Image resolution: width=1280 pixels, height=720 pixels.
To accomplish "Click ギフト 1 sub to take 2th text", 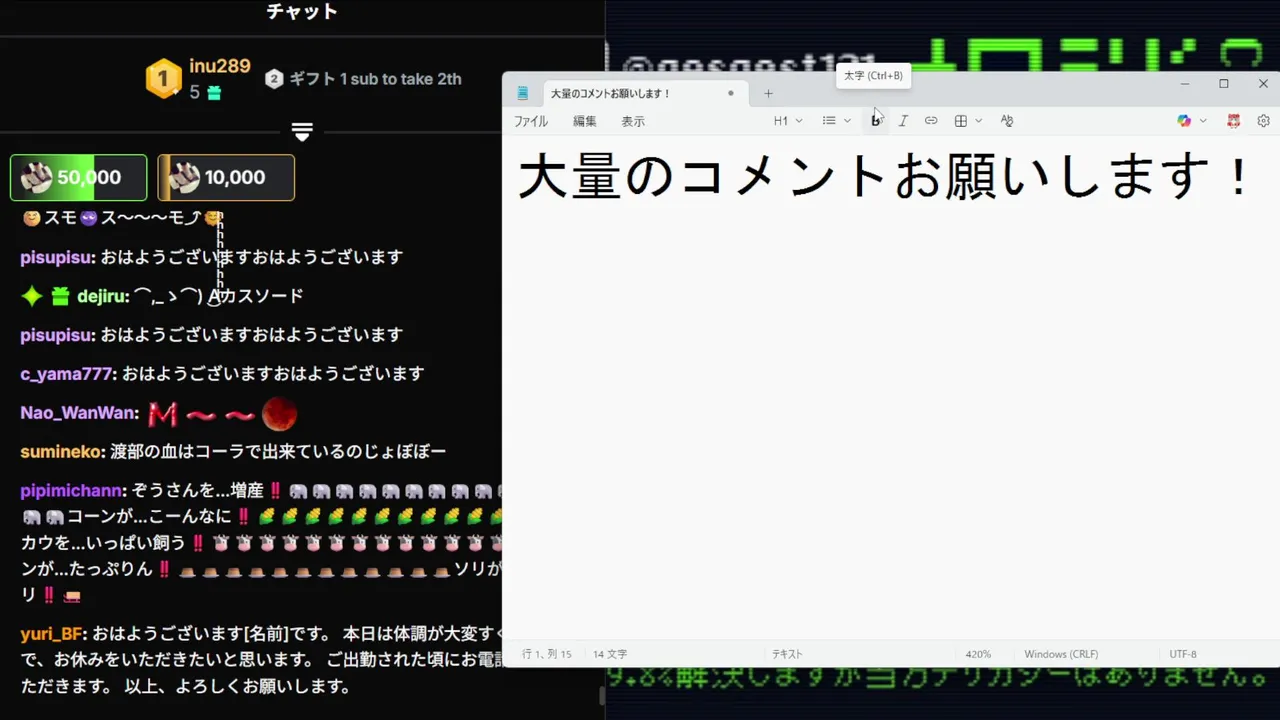I will [375, 79].
